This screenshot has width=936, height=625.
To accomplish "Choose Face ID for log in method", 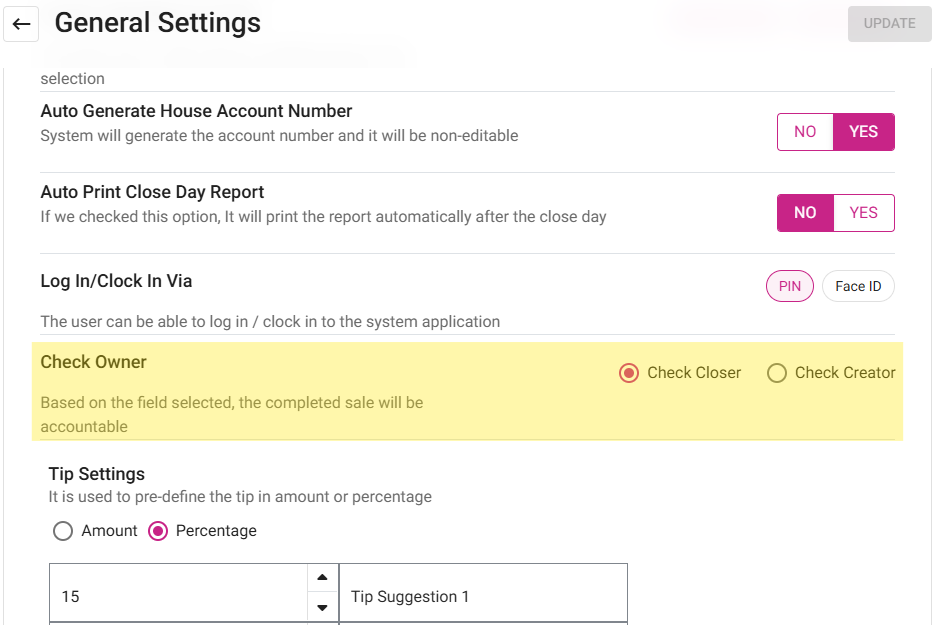I will (x=858, y=287).
